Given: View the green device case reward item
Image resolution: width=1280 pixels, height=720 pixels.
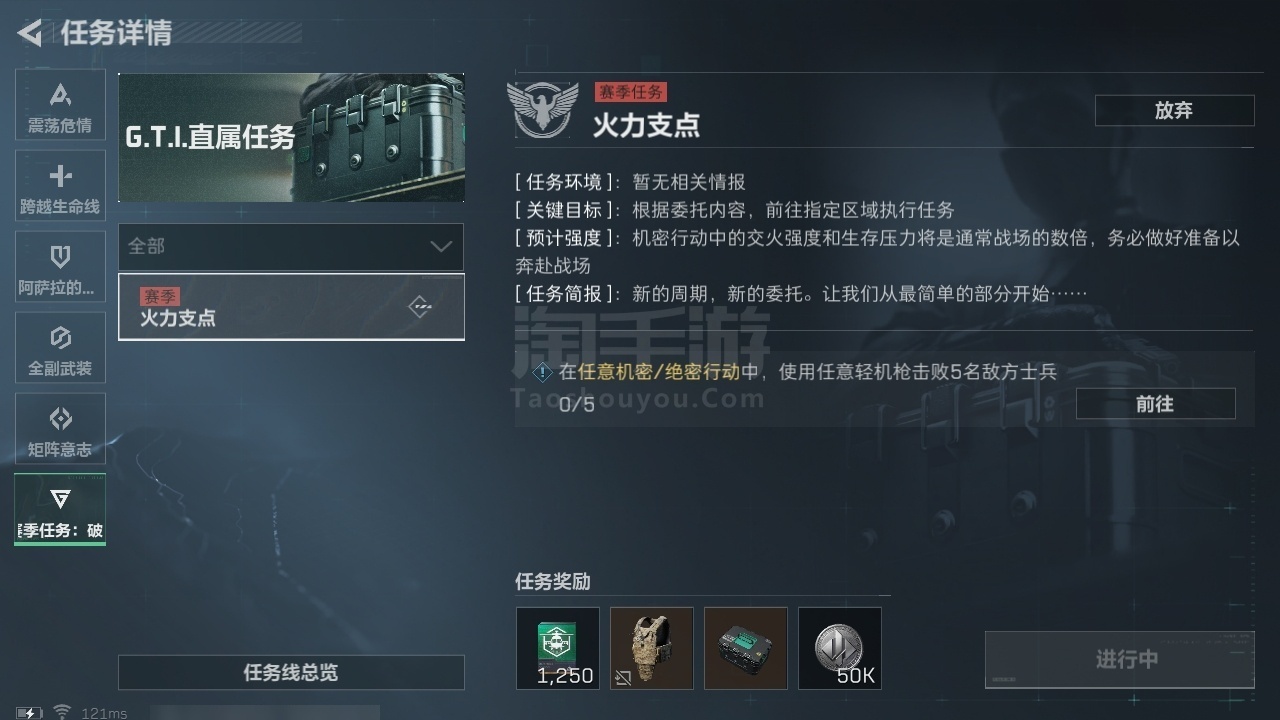Looking at the screenshot, I should point(746,648).
